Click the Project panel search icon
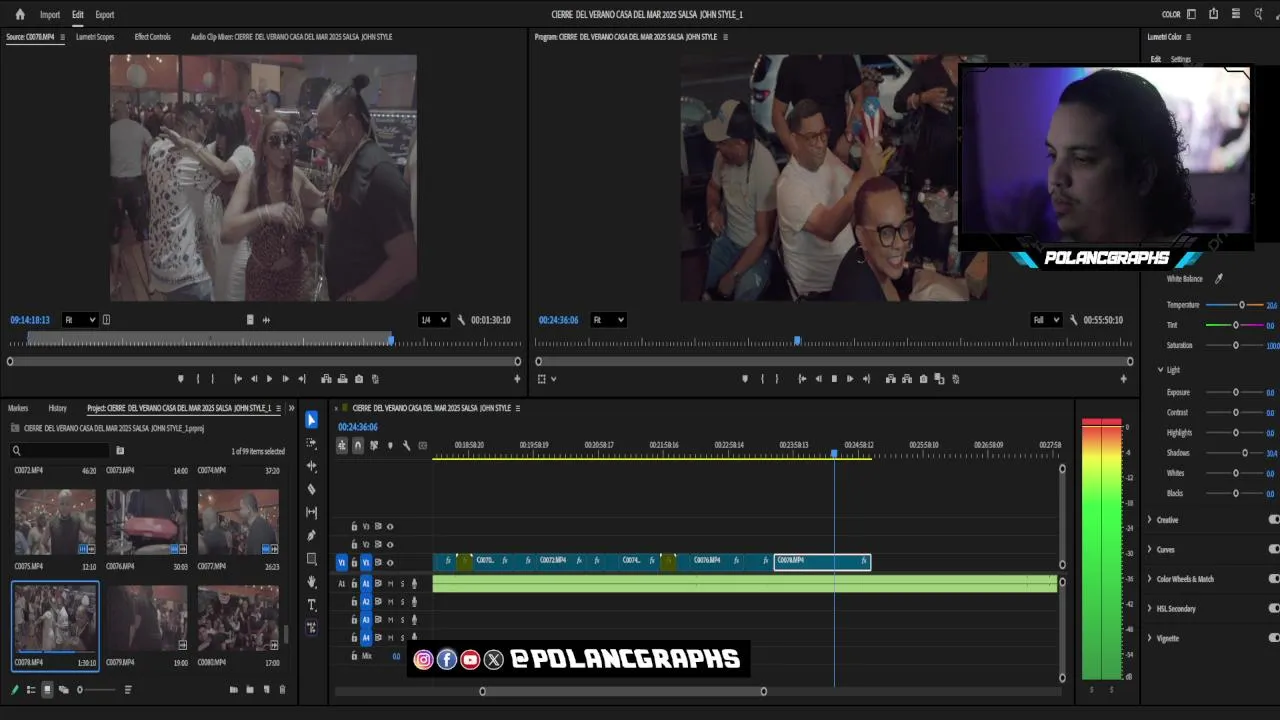The image size is (1280, 720). click(16, 451)
